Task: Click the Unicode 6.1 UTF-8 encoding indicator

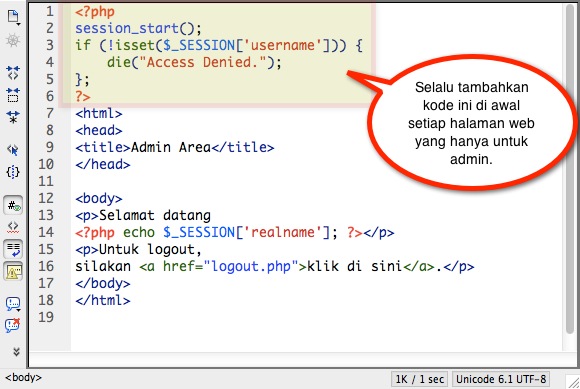Action: [501, 379]
